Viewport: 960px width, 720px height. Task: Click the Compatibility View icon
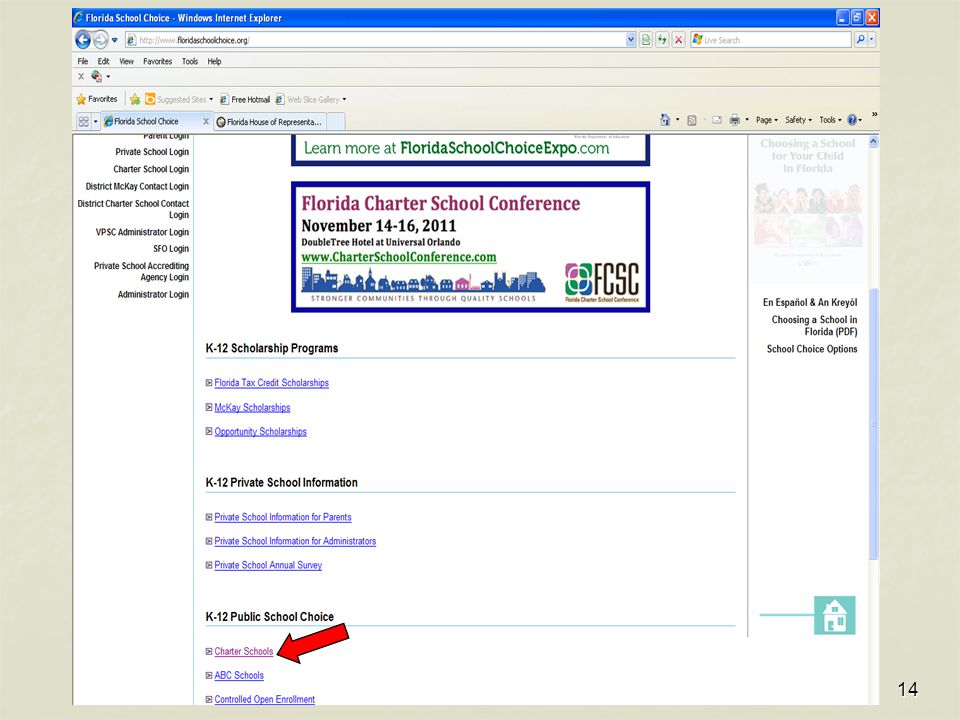646,40
